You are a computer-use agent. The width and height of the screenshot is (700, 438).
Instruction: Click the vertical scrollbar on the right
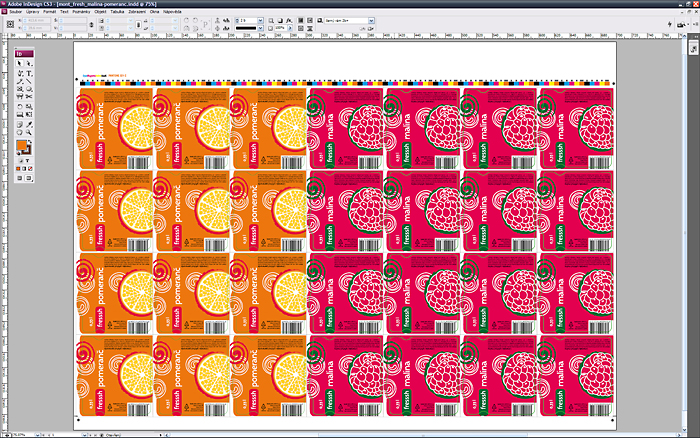(x=685, y=233)
